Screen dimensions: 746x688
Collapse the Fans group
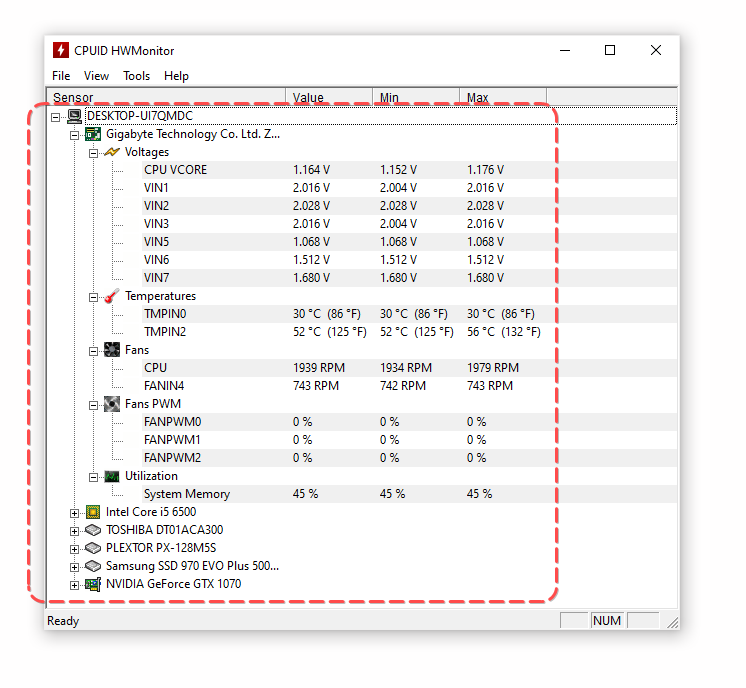93,351
